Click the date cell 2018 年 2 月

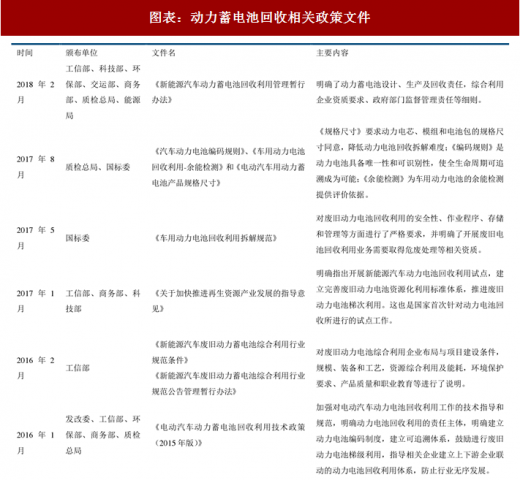[x=36, y=92]
